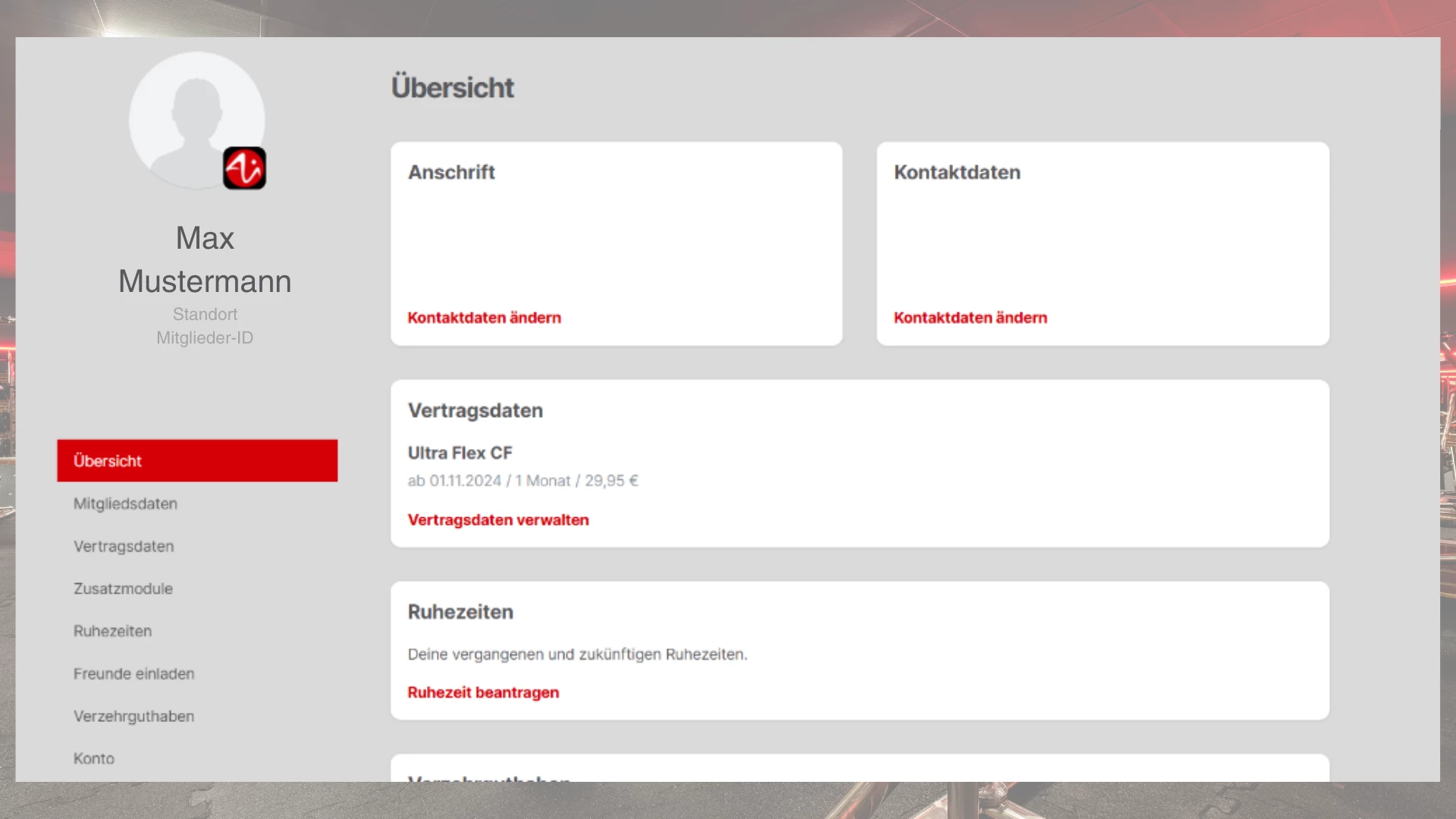The image size is (1456, 819).
Task: Click Ruhezeit beantragen link
Action: click(483, 692)
